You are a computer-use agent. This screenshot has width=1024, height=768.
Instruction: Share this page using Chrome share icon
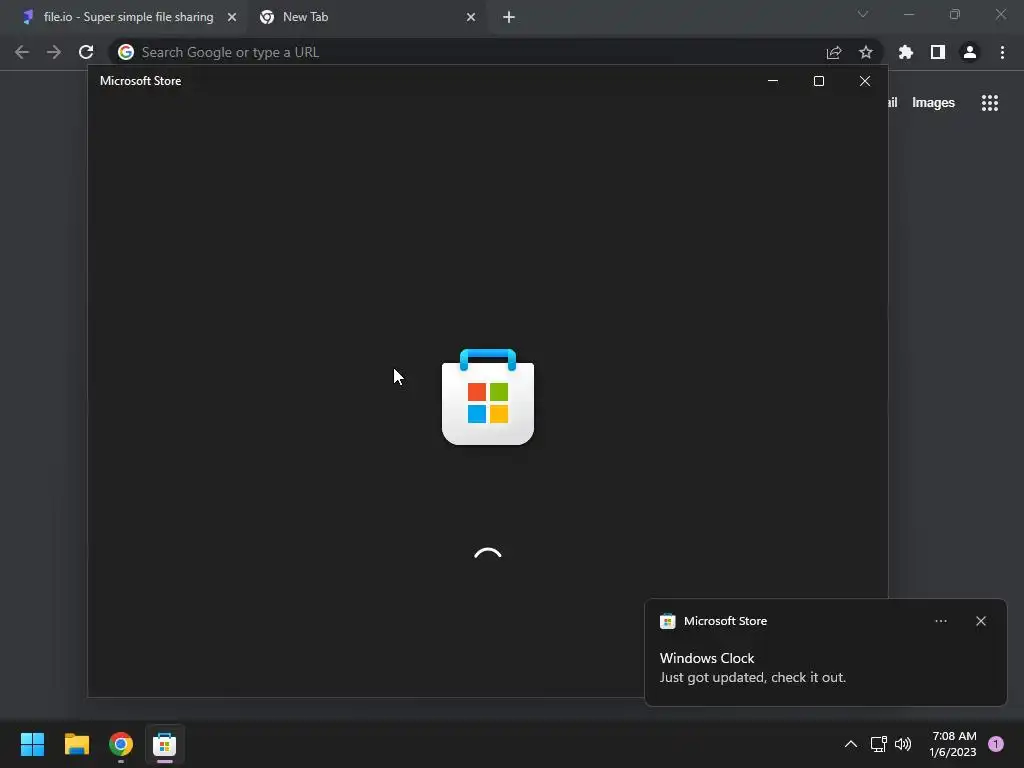834,52
